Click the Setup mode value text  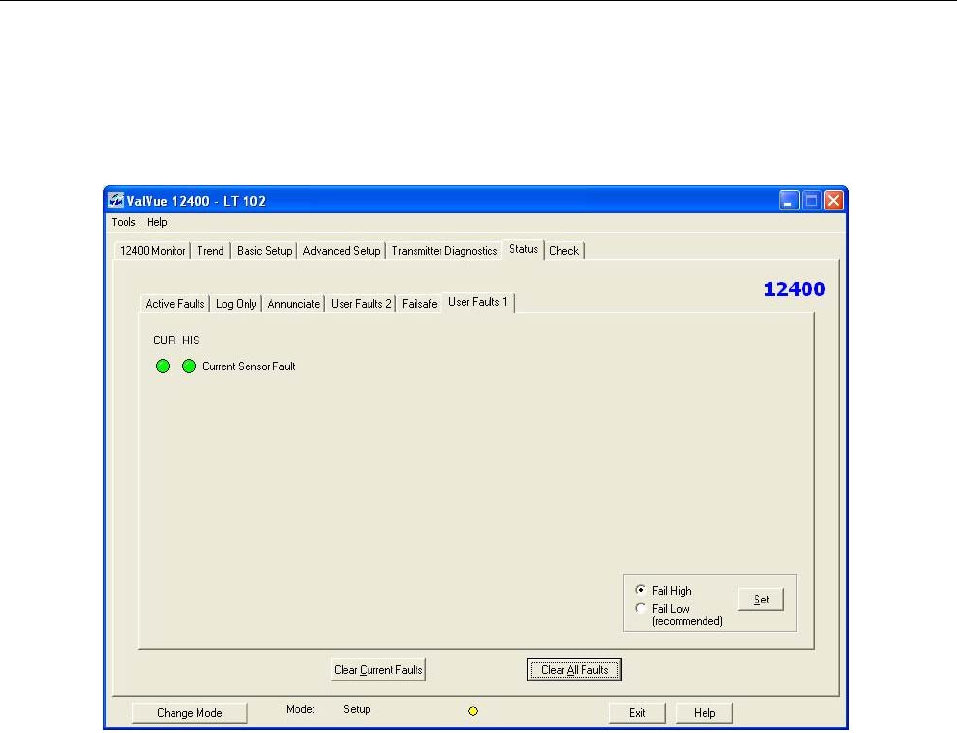point(356,709)
